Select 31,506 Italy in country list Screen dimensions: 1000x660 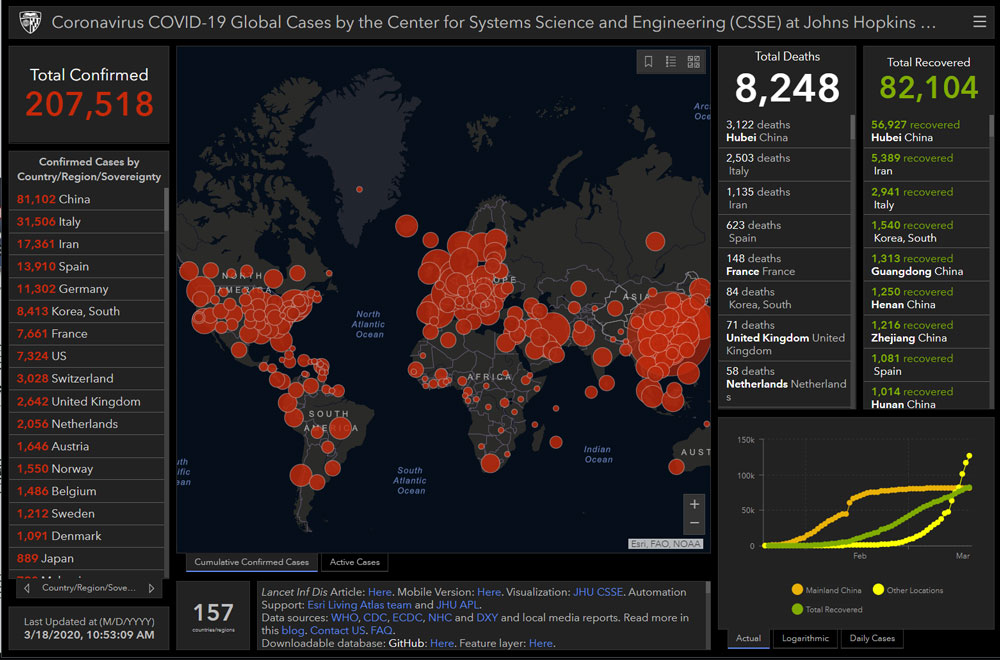[x=87, y=221]
